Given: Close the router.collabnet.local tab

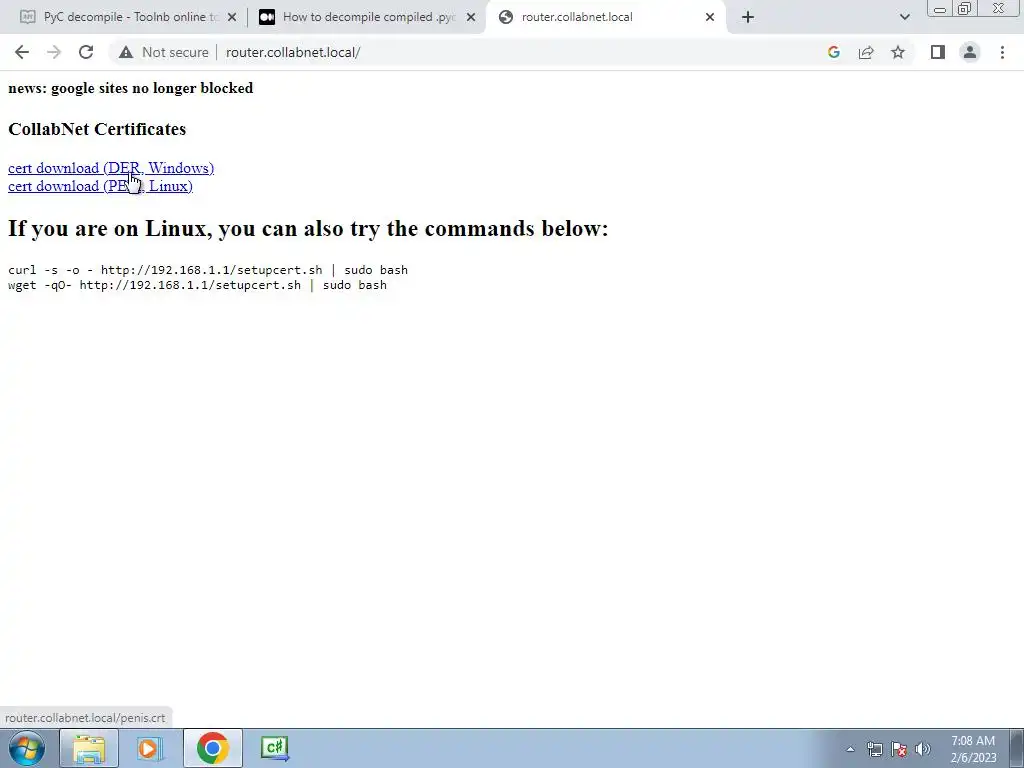Looking at the screenshot, I should coord(710,17).
